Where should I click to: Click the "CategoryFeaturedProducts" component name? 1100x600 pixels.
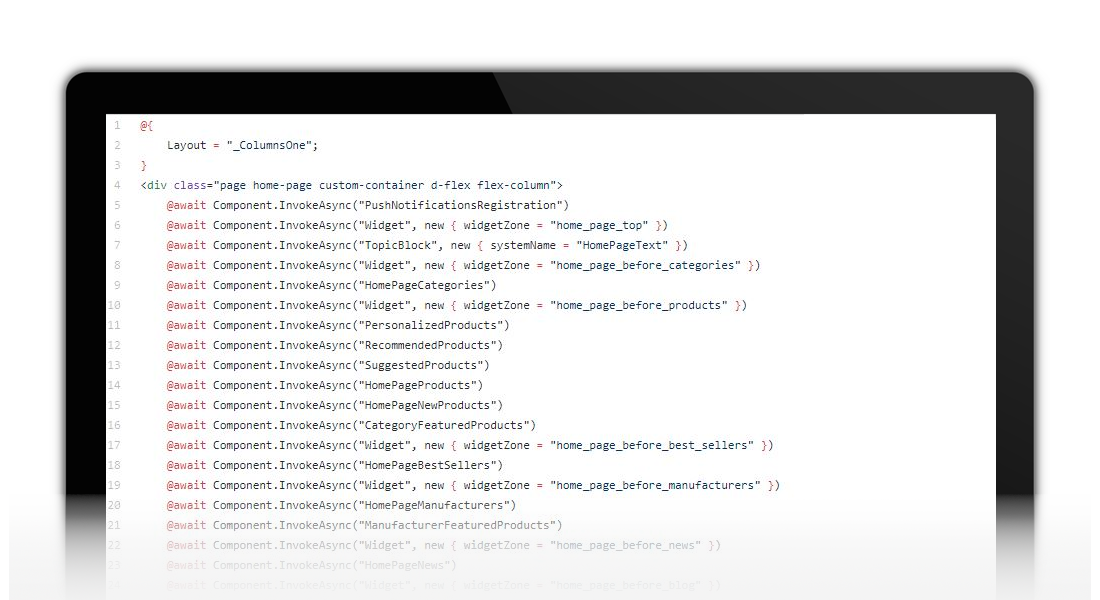coord(443,425)
